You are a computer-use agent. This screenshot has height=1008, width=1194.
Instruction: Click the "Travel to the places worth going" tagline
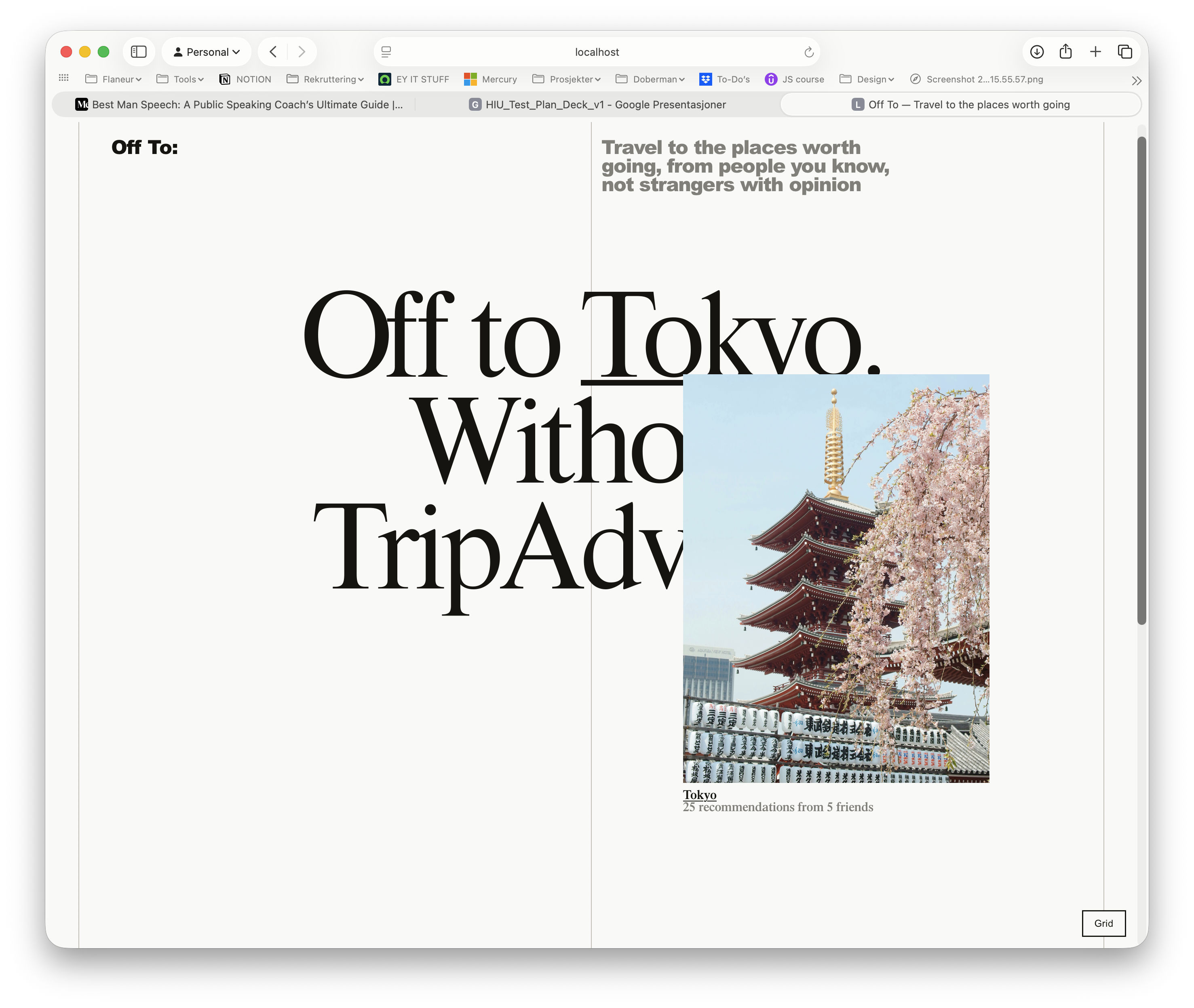tap(746, 166)
